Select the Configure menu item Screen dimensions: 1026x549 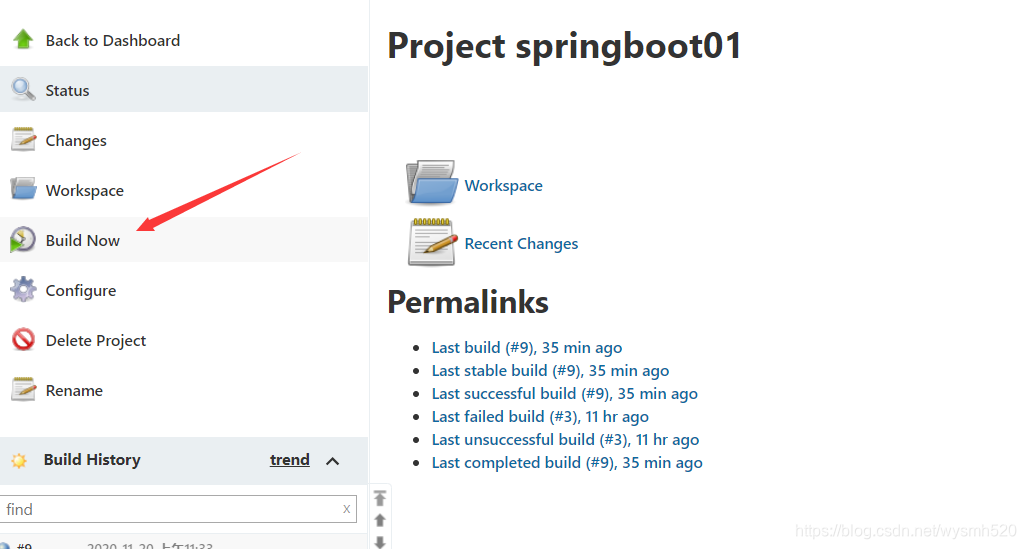point(80,291)
